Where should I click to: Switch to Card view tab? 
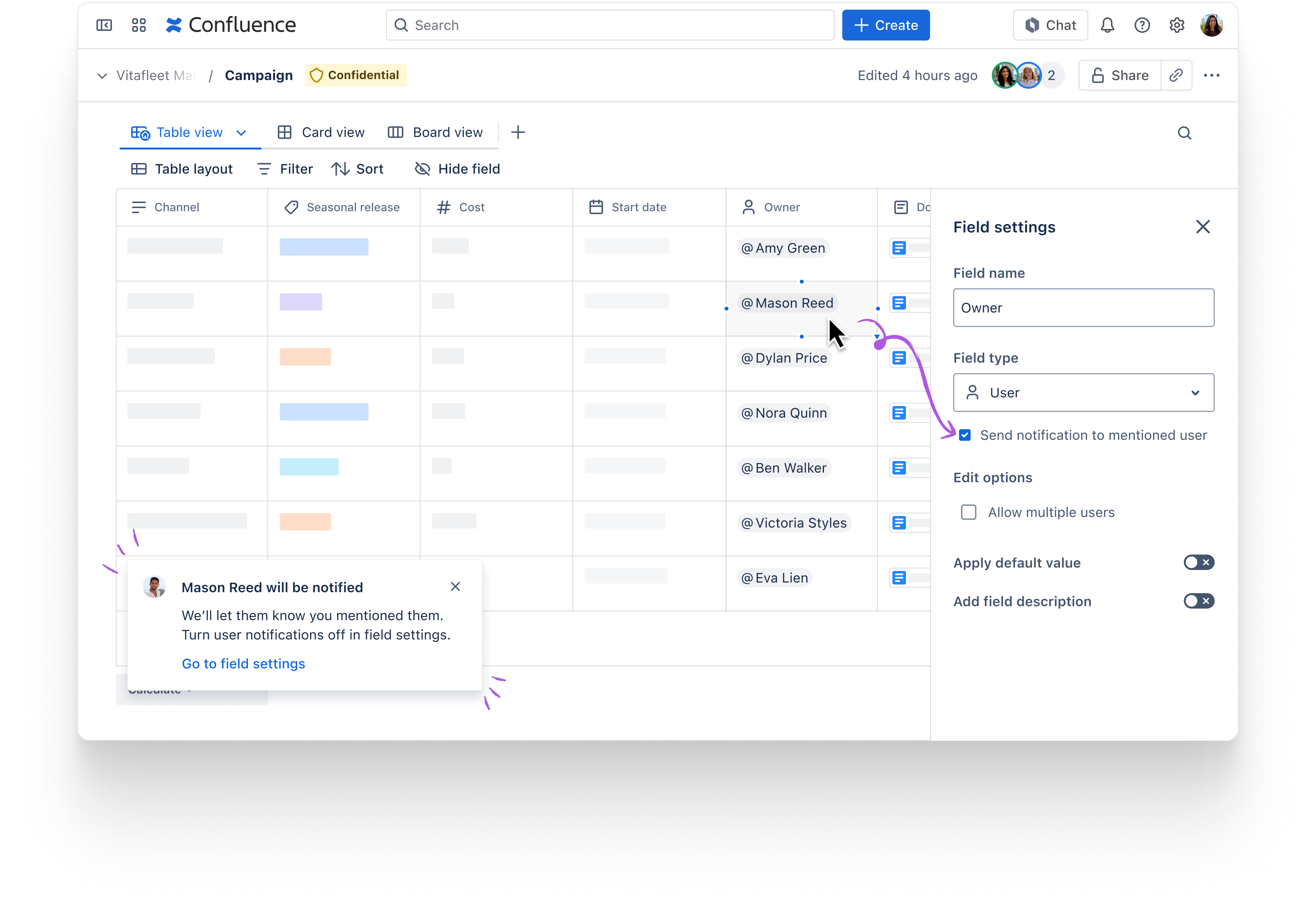(321, 133)
